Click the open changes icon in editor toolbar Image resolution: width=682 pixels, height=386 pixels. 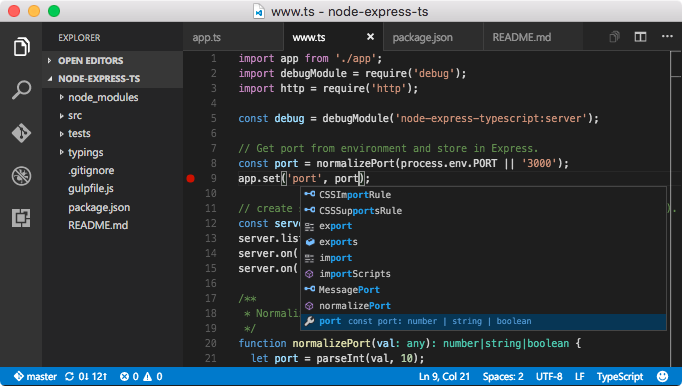pos(614,37)
